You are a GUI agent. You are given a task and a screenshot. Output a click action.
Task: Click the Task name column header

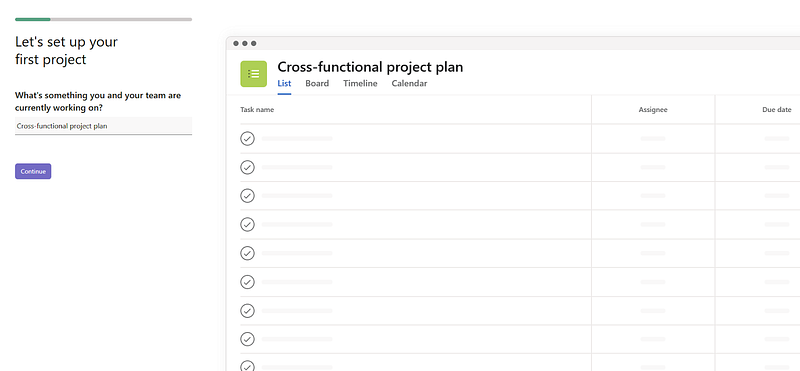click(257, 110)
